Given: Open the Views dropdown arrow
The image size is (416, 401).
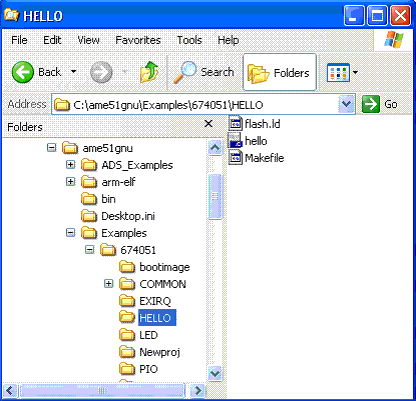Looking at the screenshot, I should 355,72.
